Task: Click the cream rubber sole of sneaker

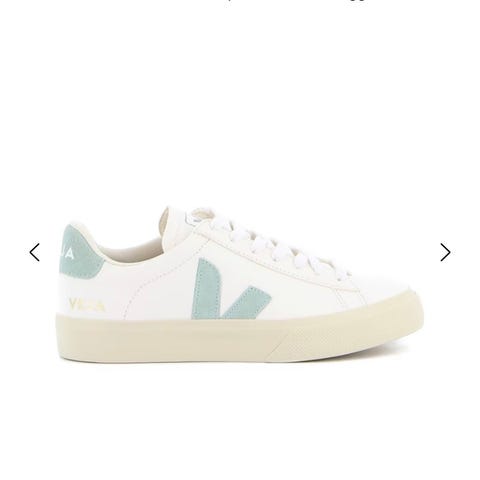Action: click(239, 337)
